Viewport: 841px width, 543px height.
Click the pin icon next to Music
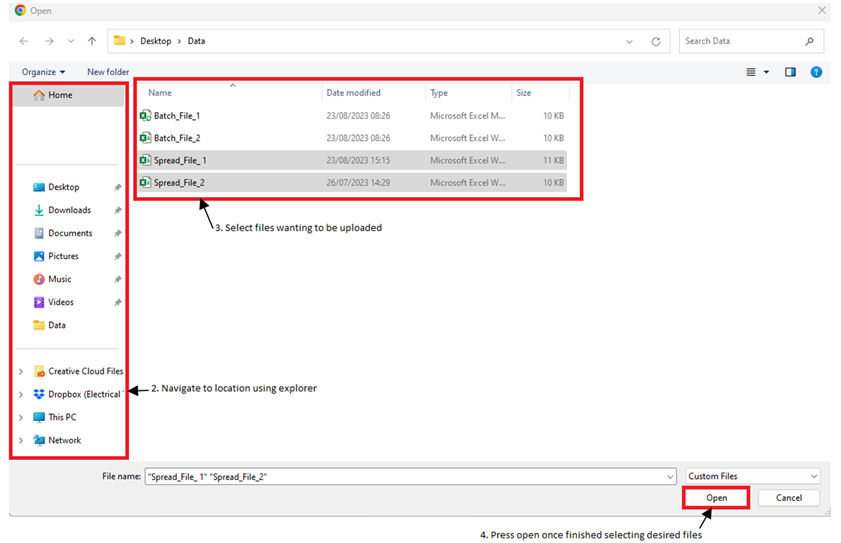(x=117, y=280)
